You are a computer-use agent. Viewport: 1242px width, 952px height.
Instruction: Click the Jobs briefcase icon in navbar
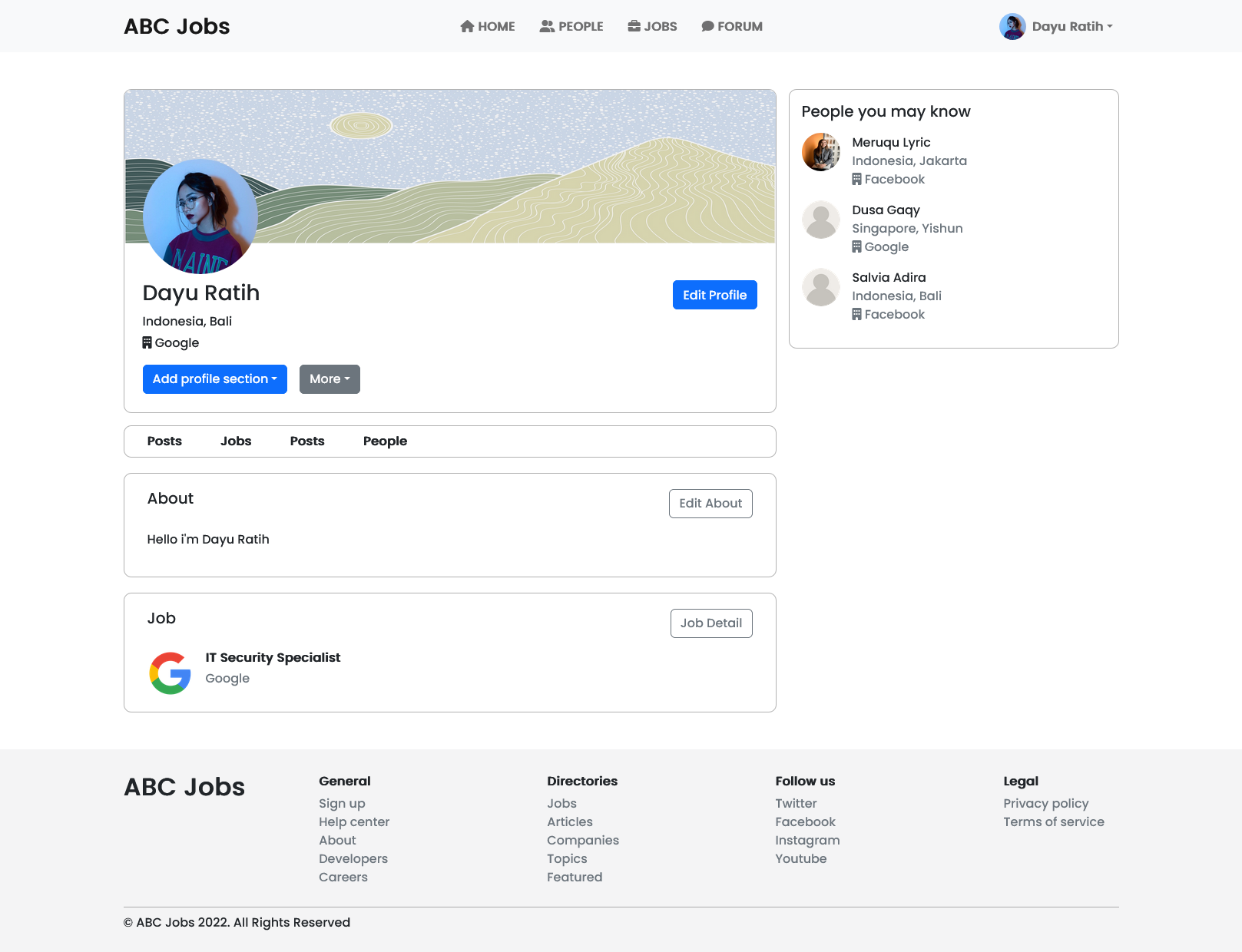coord(634,26)
